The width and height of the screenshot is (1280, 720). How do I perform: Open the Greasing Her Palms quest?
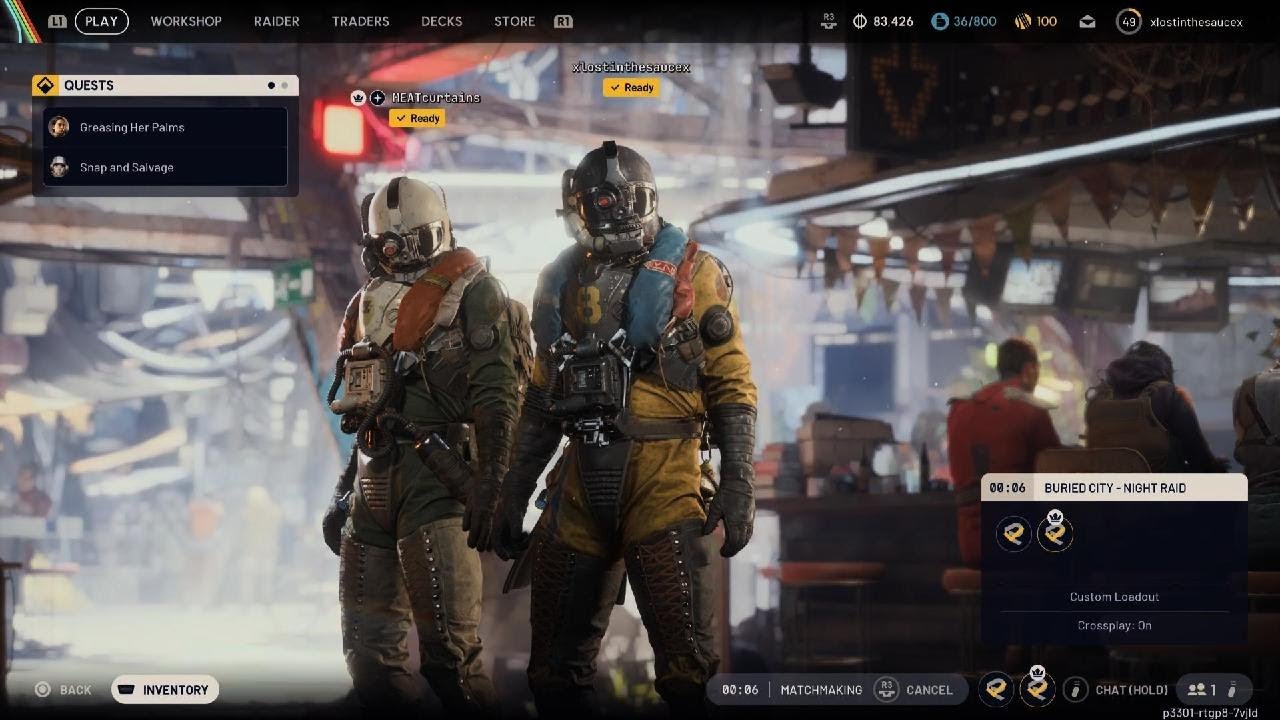166,127
